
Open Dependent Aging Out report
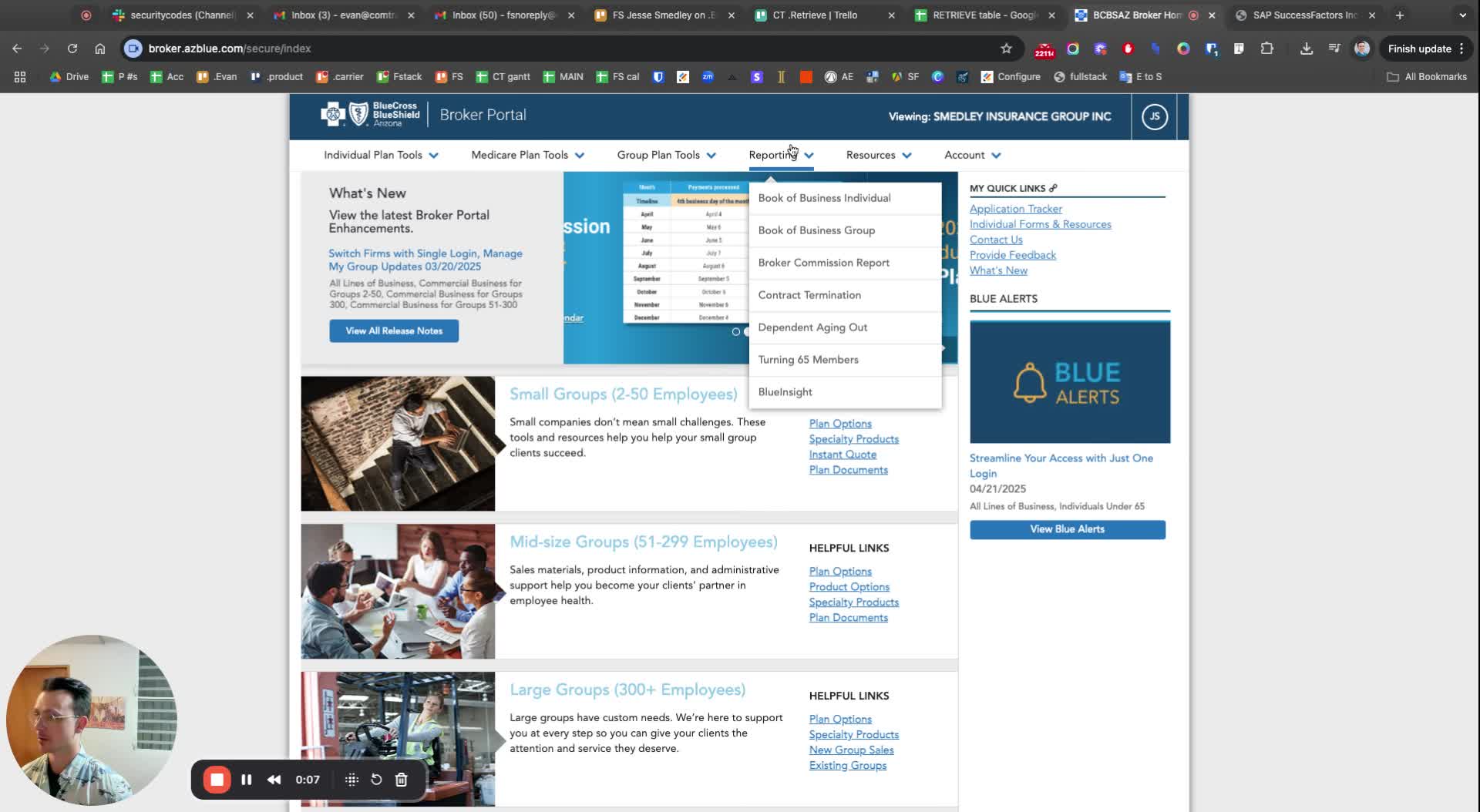pyautogui.click(x=845, y=327)
